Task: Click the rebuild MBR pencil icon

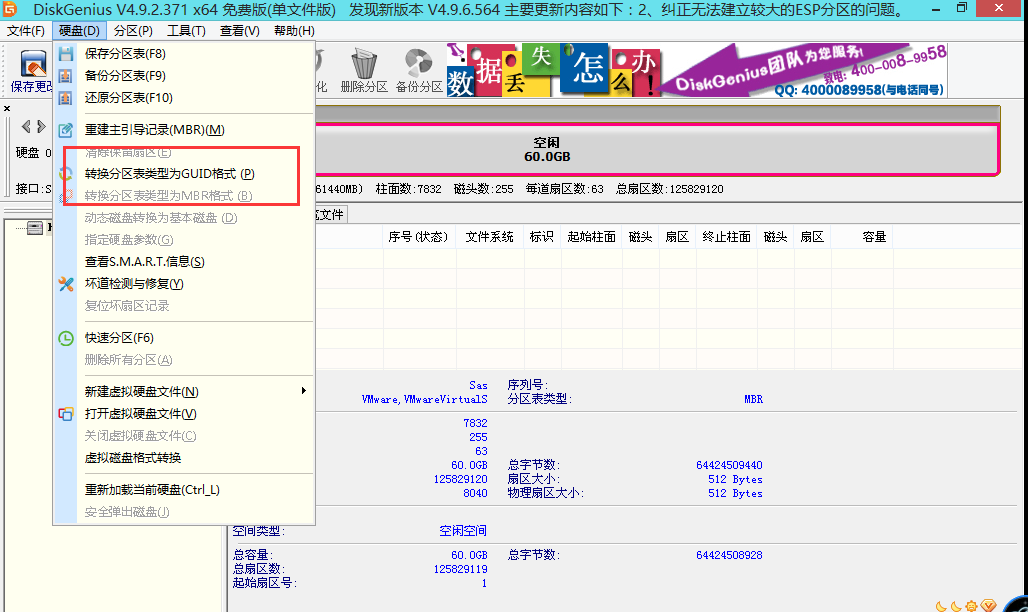Action: click(66, 130)
